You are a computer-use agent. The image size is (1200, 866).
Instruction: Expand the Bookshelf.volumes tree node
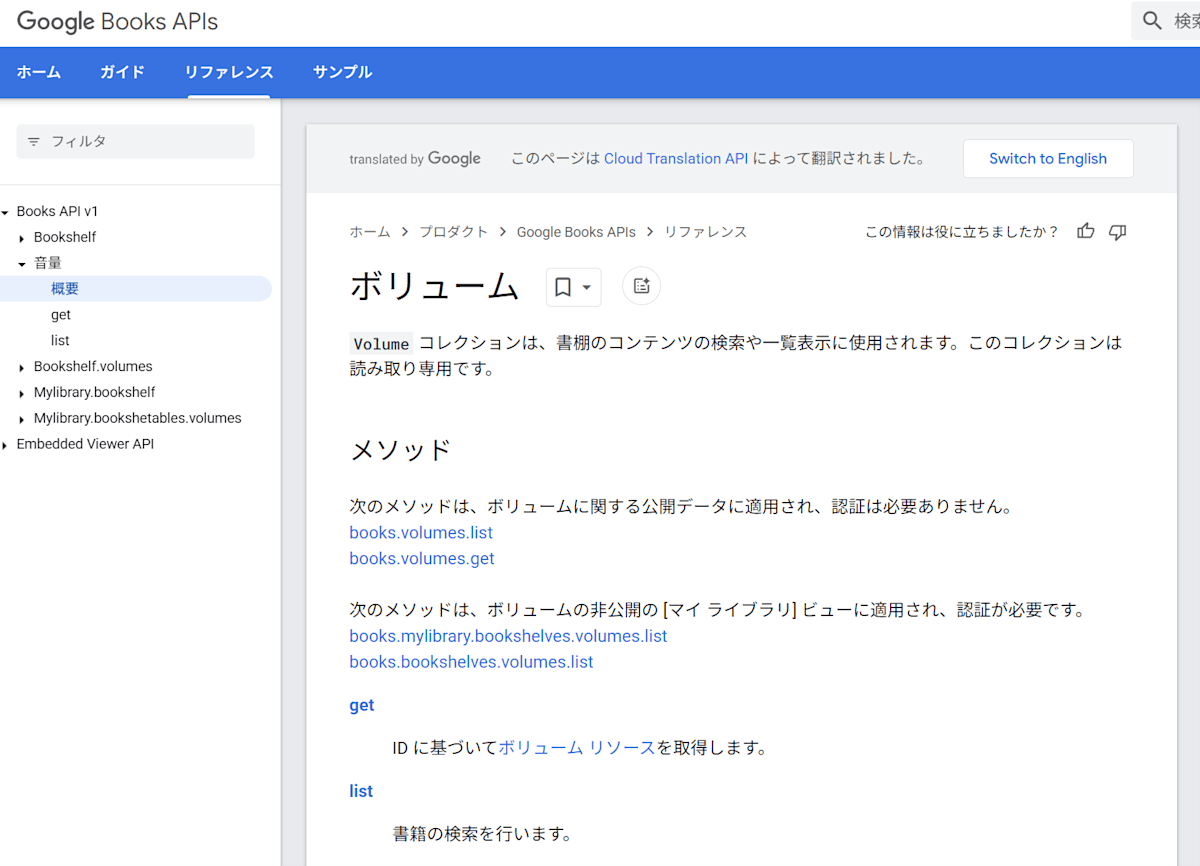(22, 368)
